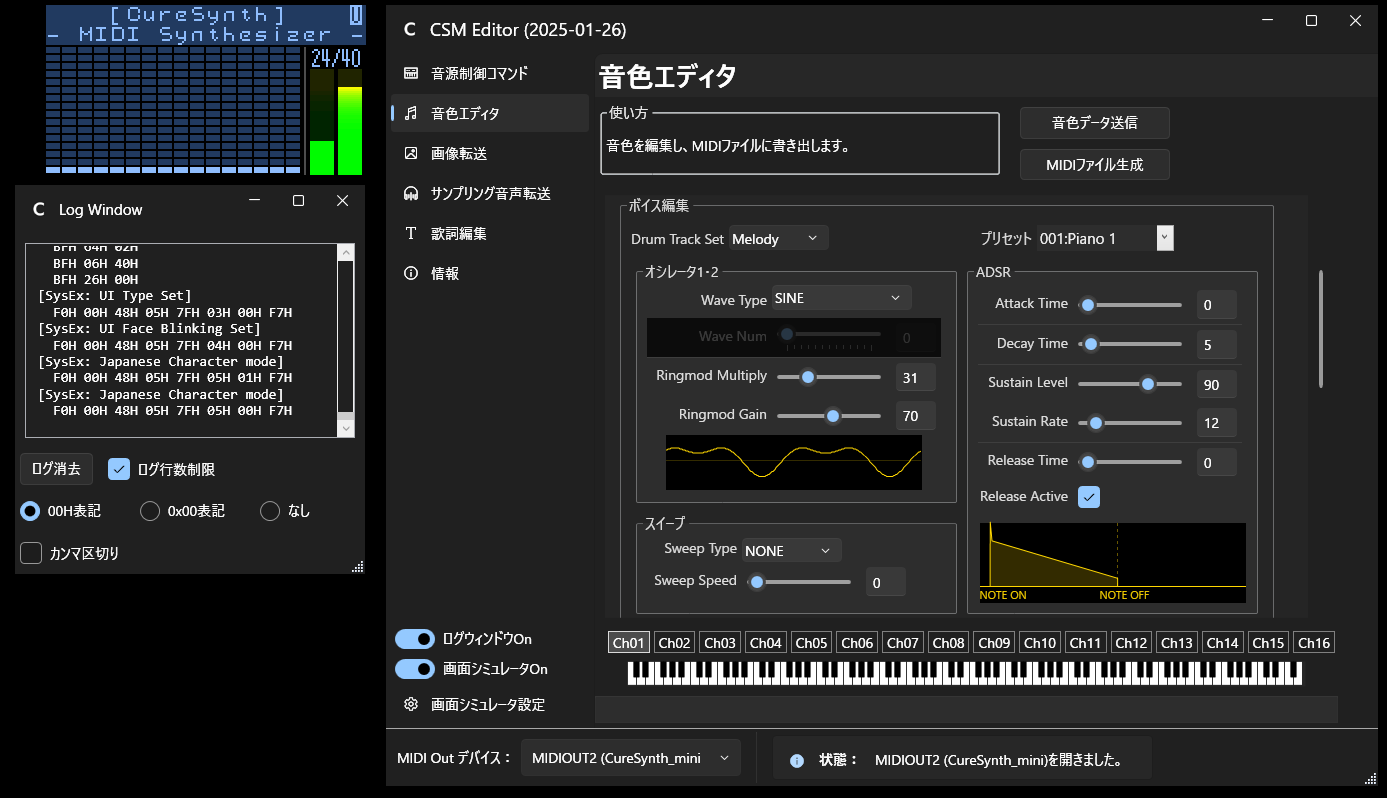1387x798 pixels.
Task: Click the Attack Time slider
Action: pyautogui.click(x=1130, y=305)
